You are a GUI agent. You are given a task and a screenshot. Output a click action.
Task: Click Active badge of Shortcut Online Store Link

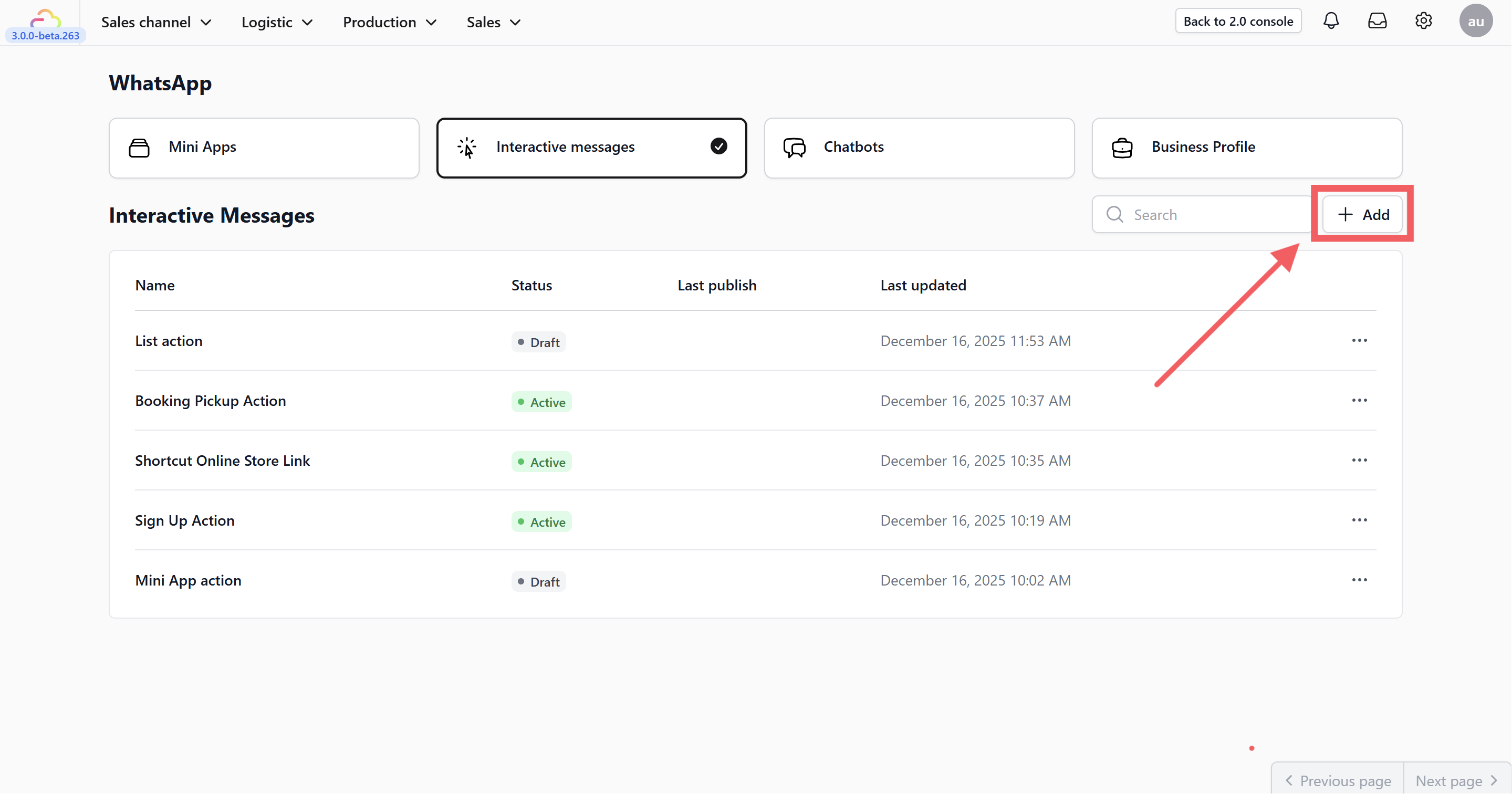(x=541, y=462)
